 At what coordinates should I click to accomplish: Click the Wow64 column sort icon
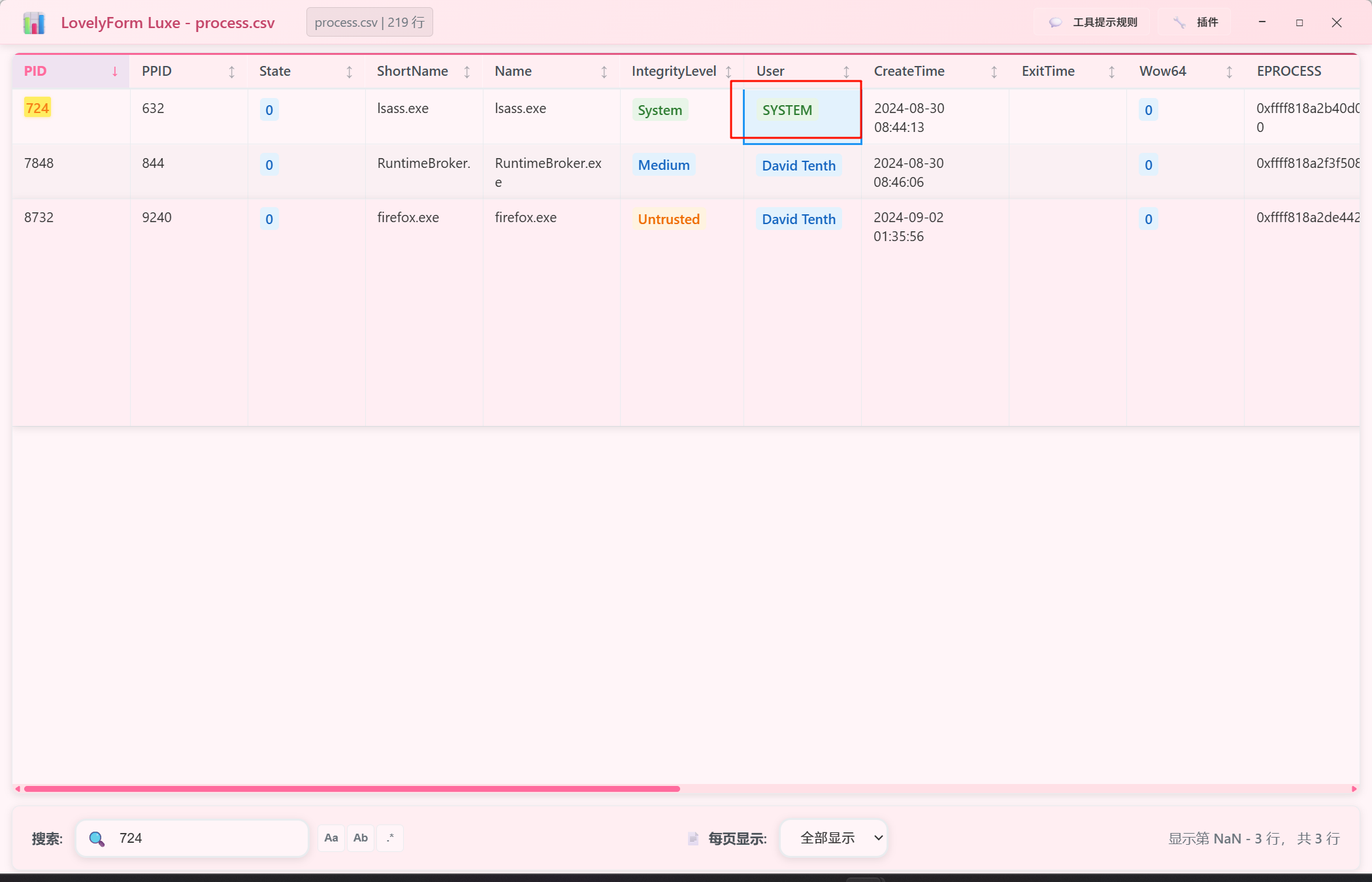(1229, 72)
